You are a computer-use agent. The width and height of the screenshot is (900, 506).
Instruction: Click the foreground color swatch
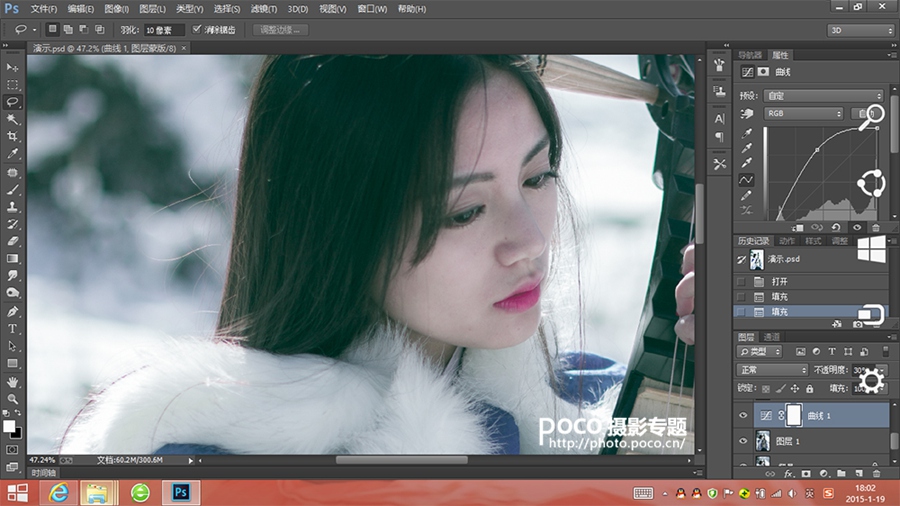point(10,425)
